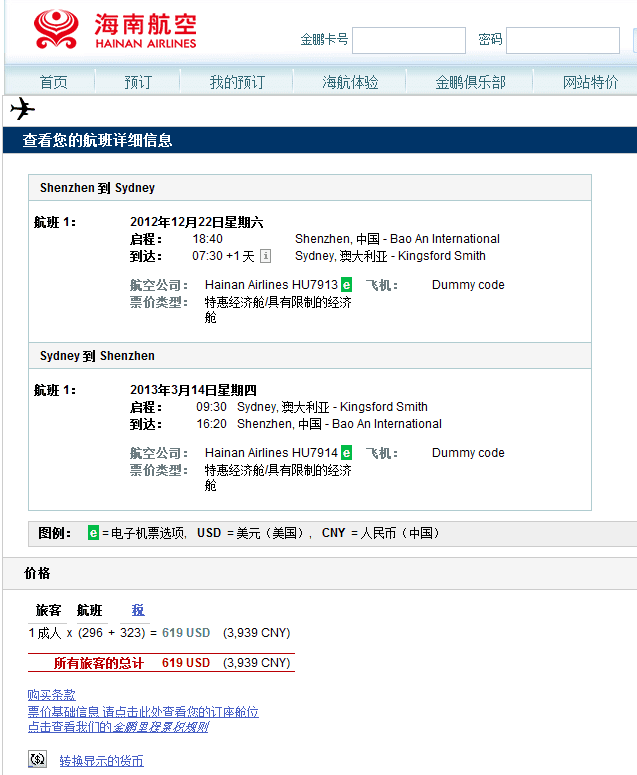
Task: Click the black airplane icon
Action: (x=22, y=109)
